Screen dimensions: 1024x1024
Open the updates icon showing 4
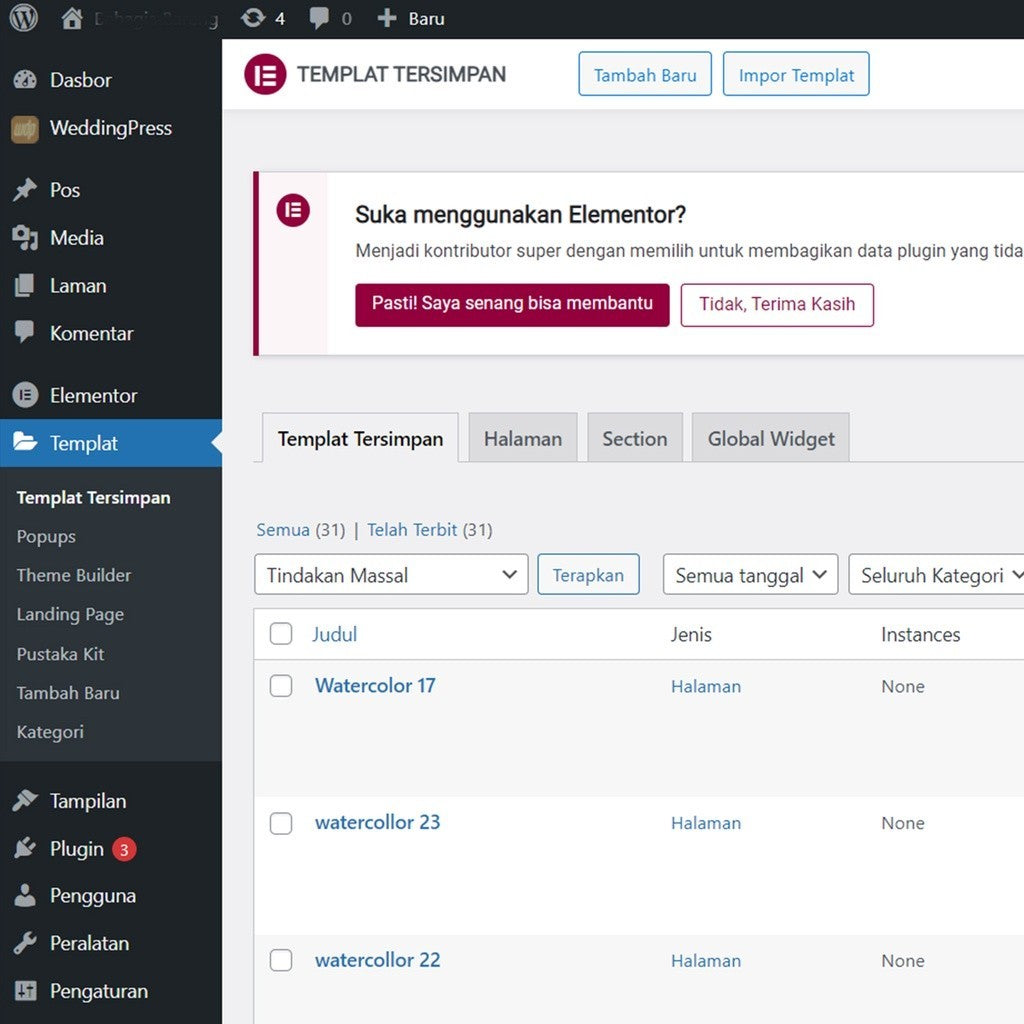pos(253,18)
